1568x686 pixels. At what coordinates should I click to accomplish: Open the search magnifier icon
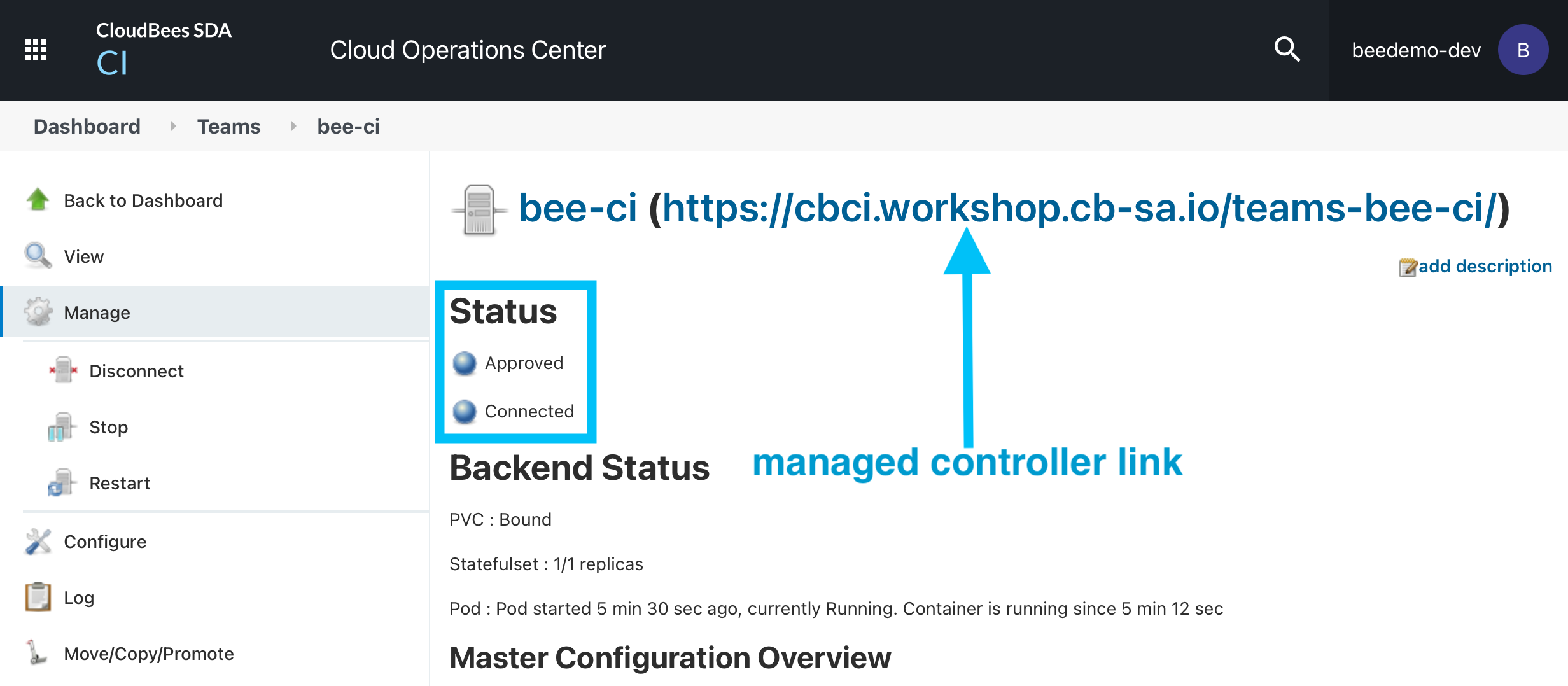point(1287,50)
